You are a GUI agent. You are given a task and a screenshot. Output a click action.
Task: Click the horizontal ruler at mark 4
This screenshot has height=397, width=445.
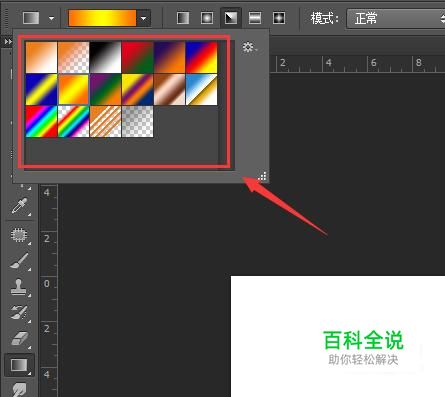tap(329, 63)
